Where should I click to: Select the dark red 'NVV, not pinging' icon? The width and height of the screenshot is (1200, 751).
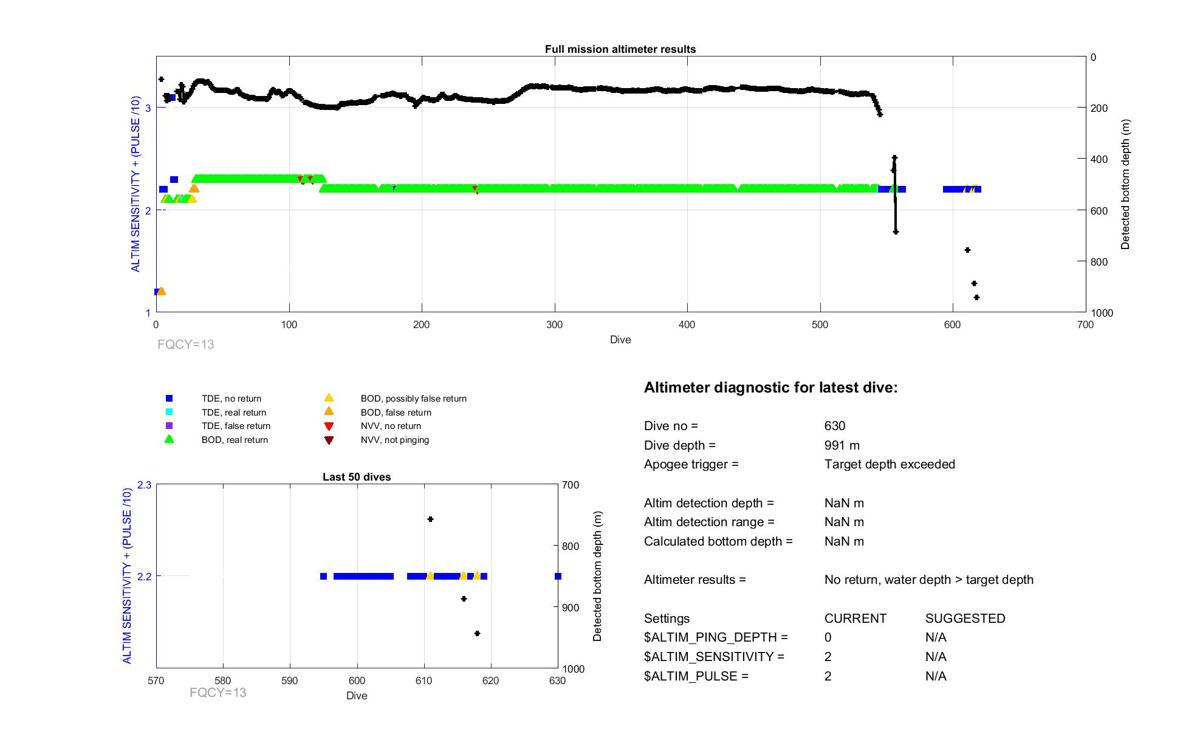point(328,440)
